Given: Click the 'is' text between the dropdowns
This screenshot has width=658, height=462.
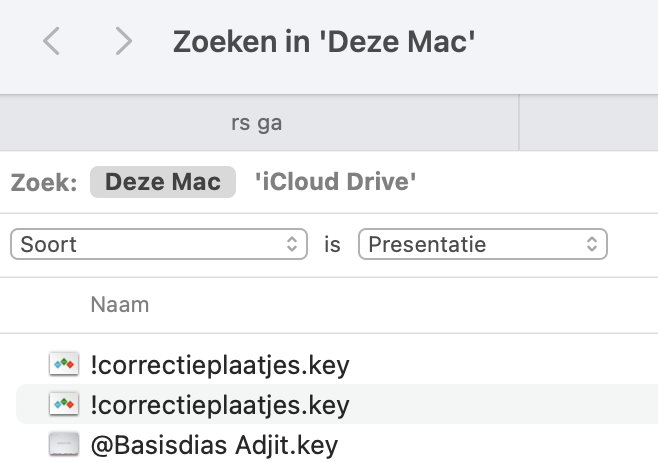Looking at the screenshot, I should tap(332, 244).
